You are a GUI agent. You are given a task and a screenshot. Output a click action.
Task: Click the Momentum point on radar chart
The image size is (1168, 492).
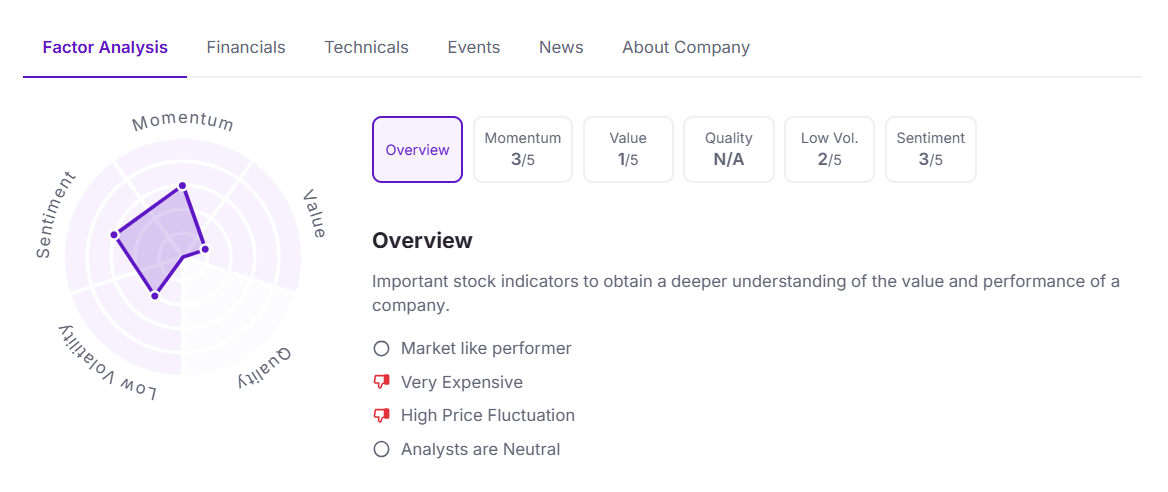pos(182,186)
